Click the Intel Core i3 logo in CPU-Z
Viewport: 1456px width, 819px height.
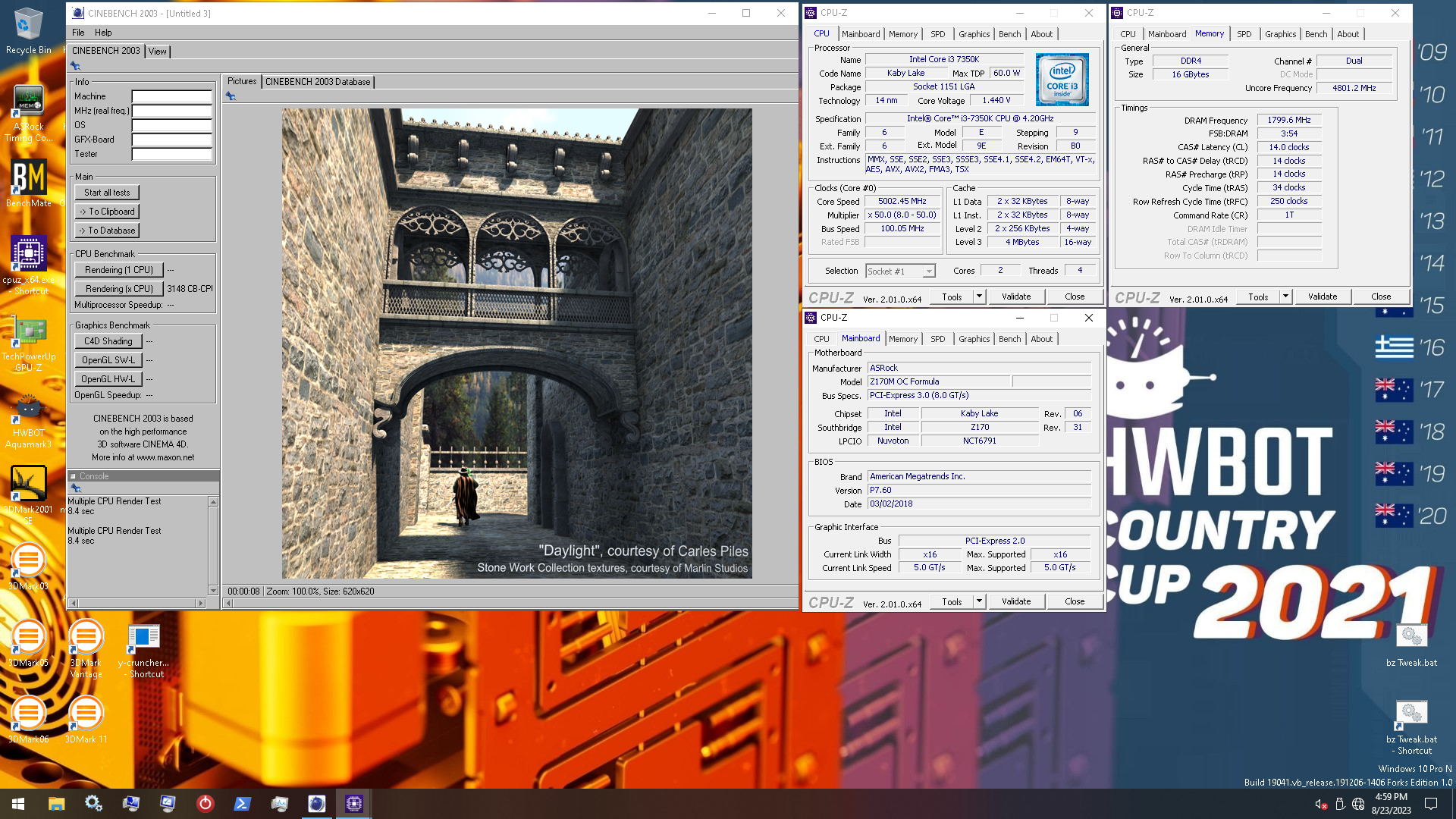(1062, 80)
